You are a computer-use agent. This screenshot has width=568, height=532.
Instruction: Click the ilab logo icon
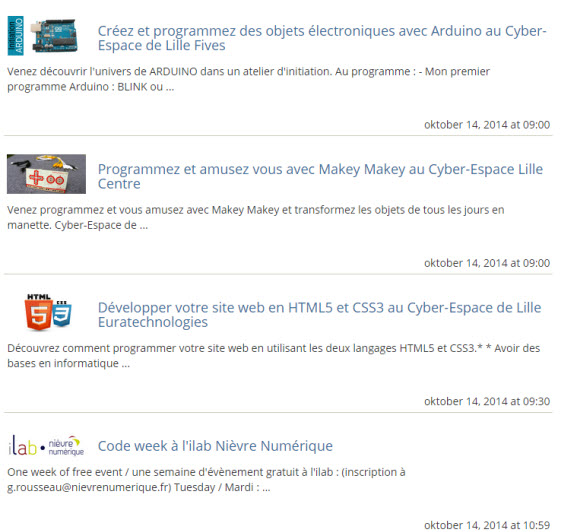pos(22,445)
